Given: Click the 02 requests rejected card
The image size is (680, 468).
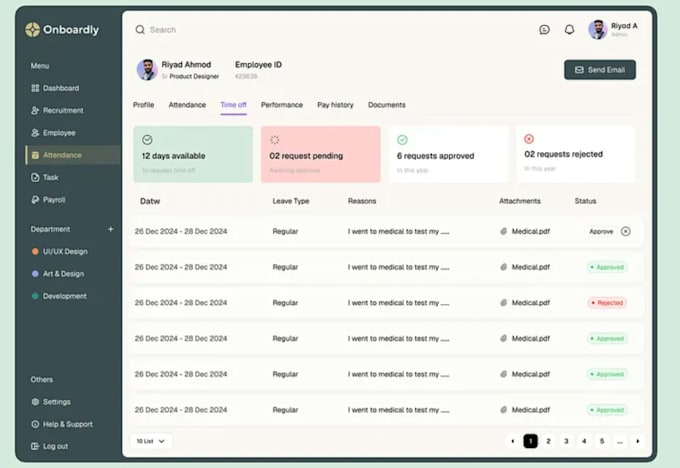Looking at the screenshot, I should [x=575, y=154].
